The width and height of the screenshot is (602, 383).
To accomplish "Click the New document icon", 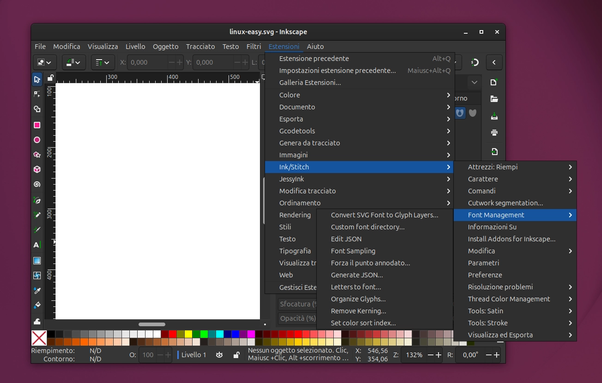I will (x=494, y=83).
